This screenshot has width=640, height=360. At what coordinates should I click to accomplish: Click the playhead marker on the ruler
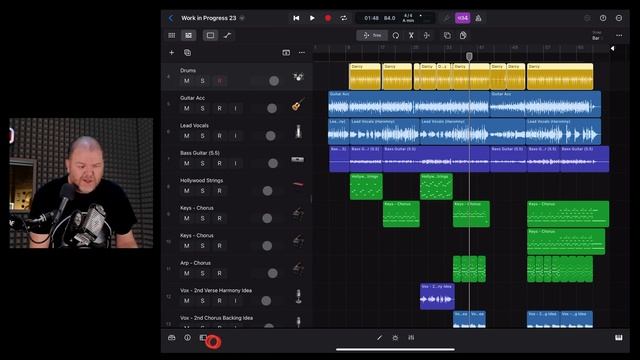tap(469, 56)
